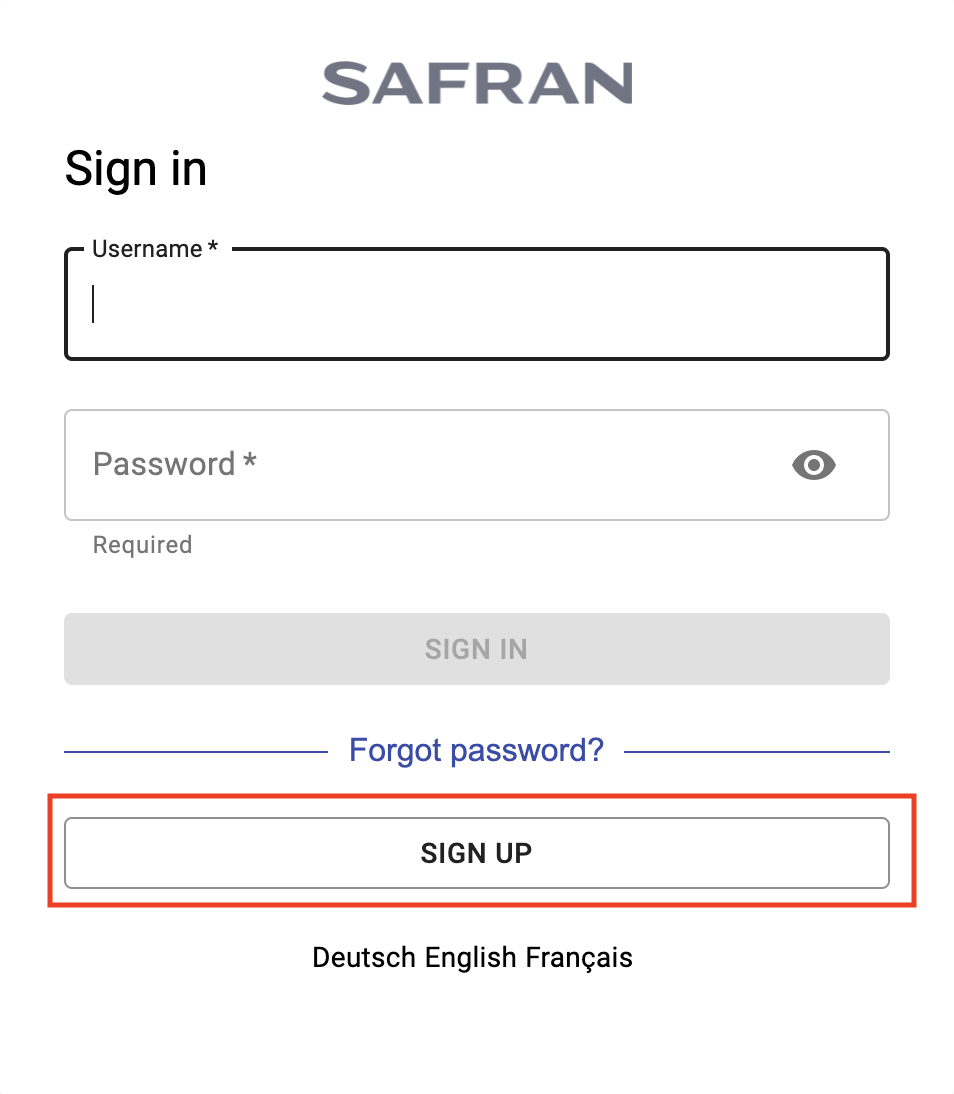
Task: Click the Sign in heading
Action: [136, 168]
